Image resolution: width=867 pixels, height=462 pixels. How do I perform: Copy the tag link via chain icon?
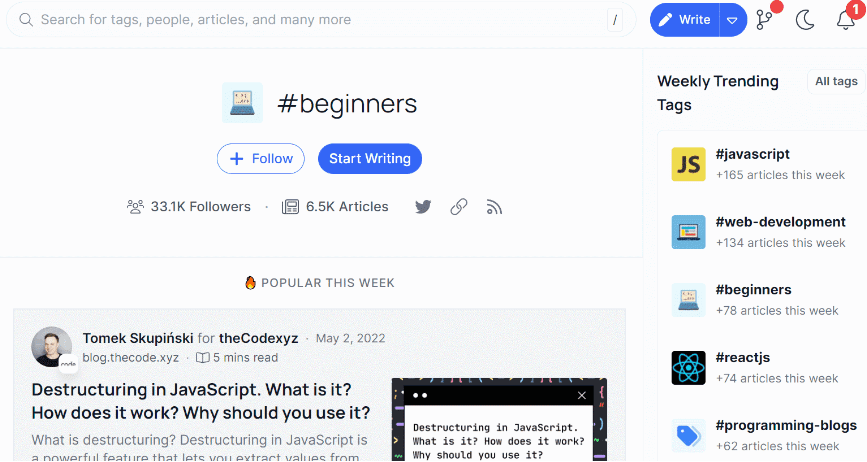459,207
